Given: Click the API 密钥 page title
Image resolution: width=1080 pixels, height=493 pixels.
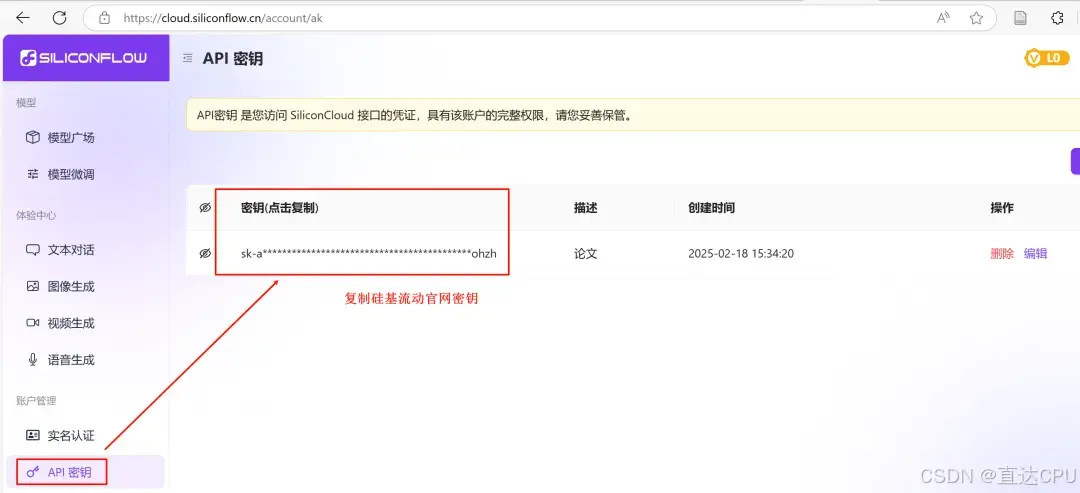Looking at the screenshot, I should point(233,59).
